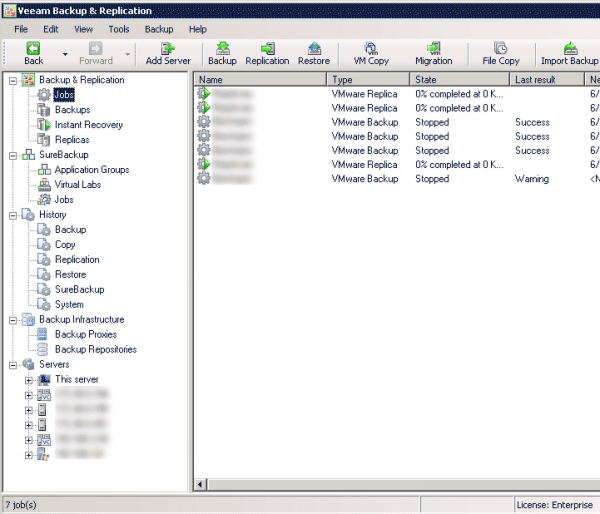600x514 pixels.
Task: Click the Import Backup toolbar icon
Action: (570, 49)
